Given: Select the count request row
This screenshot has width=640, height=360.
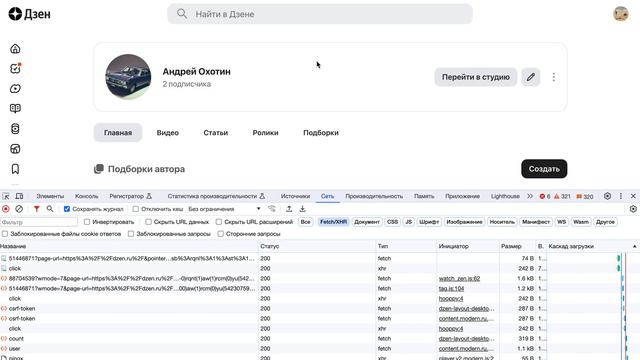Looking at the screenshot, I should tap(320, 338).
